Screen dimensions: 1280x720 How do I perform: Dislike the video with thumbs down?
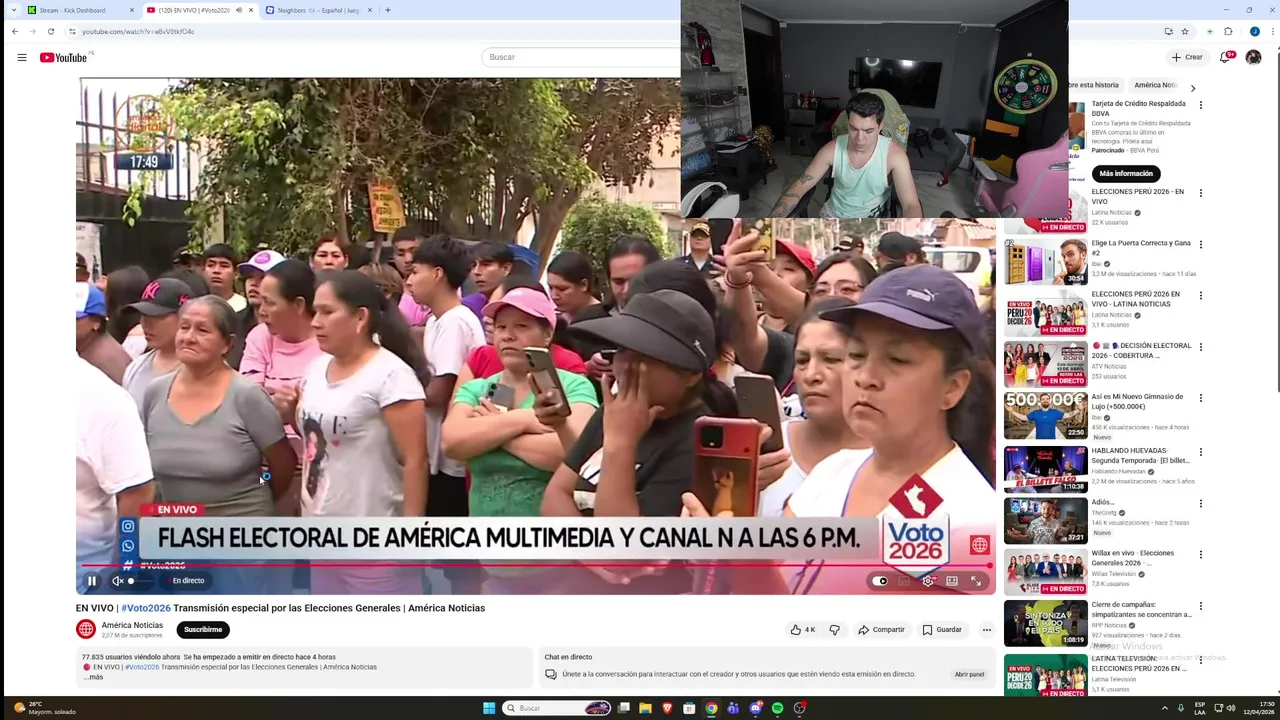834,630
